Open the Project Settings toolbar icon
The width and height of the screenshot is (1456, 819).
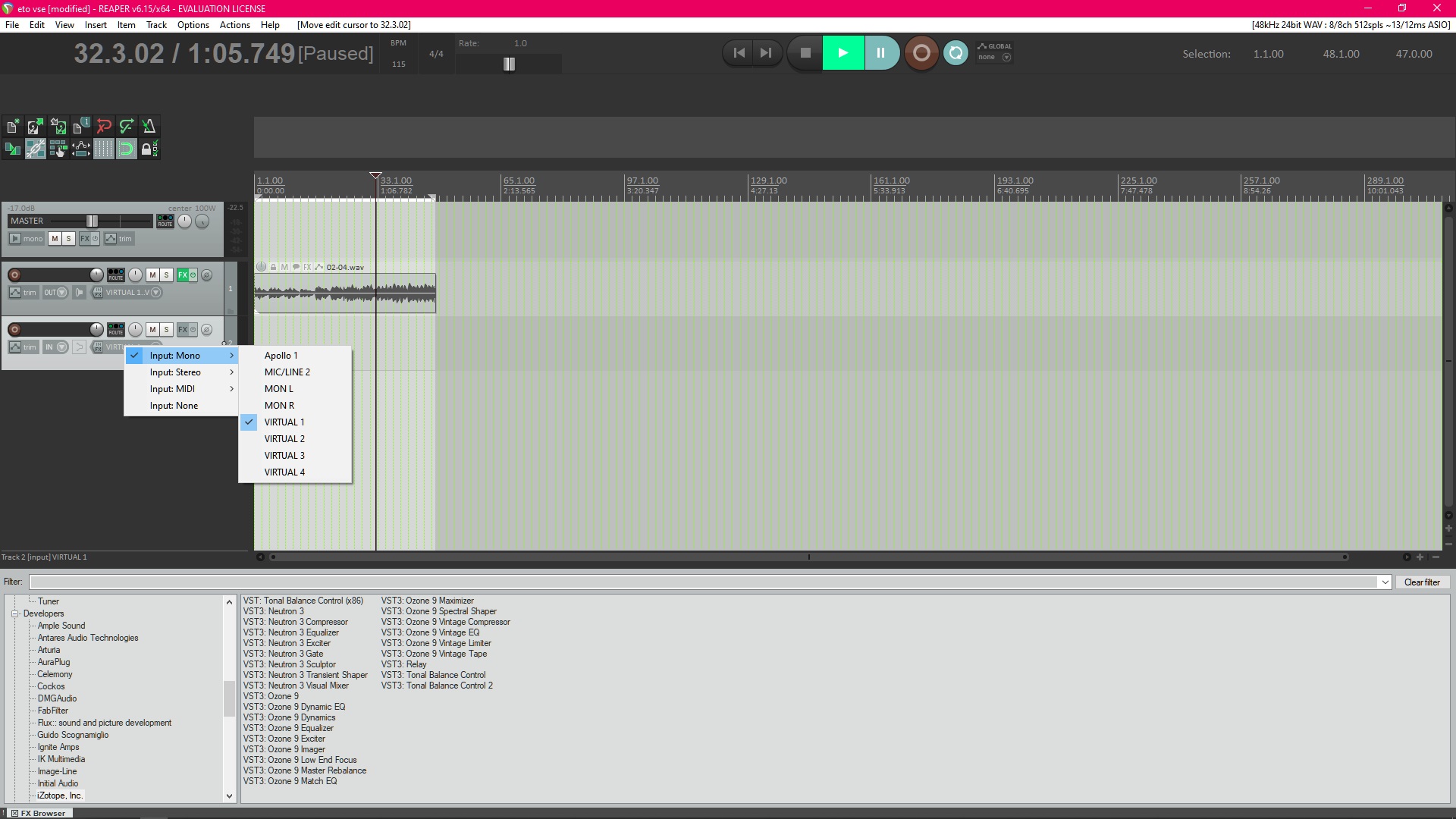81,127
